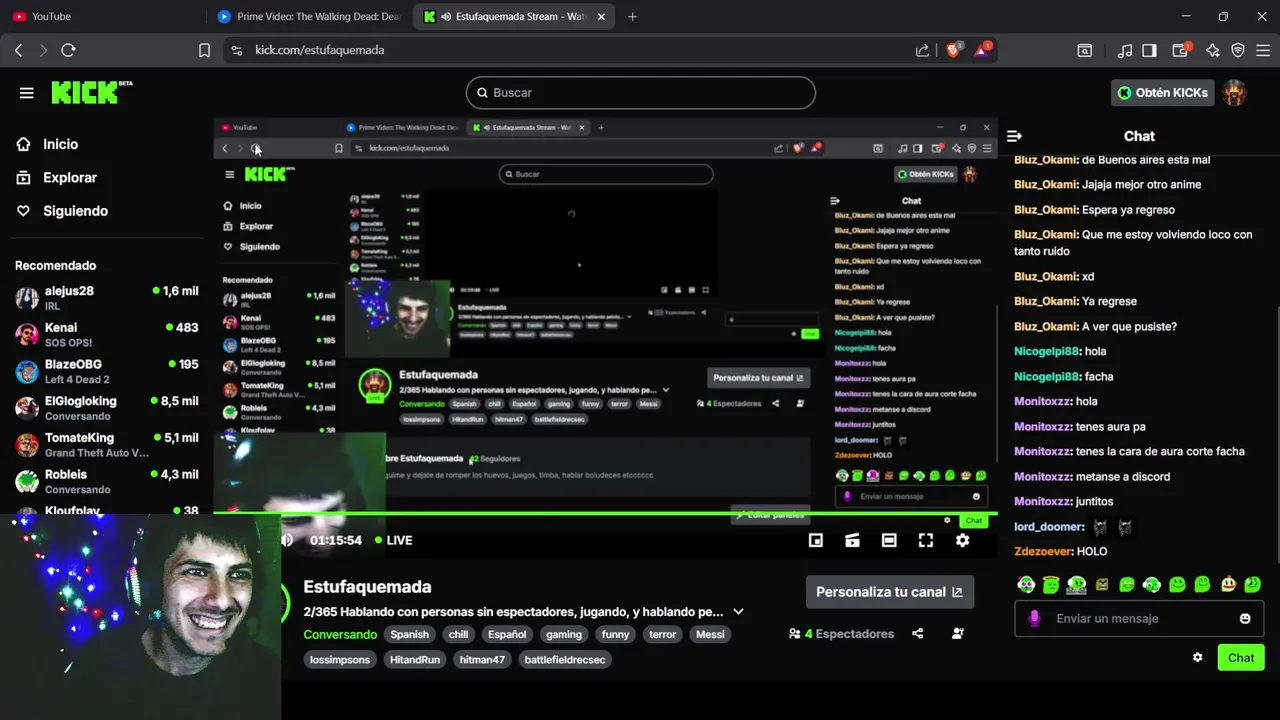Insert the last emote in the emote bar
This screenshot has height=720, width=1280.
[1253, 584]
